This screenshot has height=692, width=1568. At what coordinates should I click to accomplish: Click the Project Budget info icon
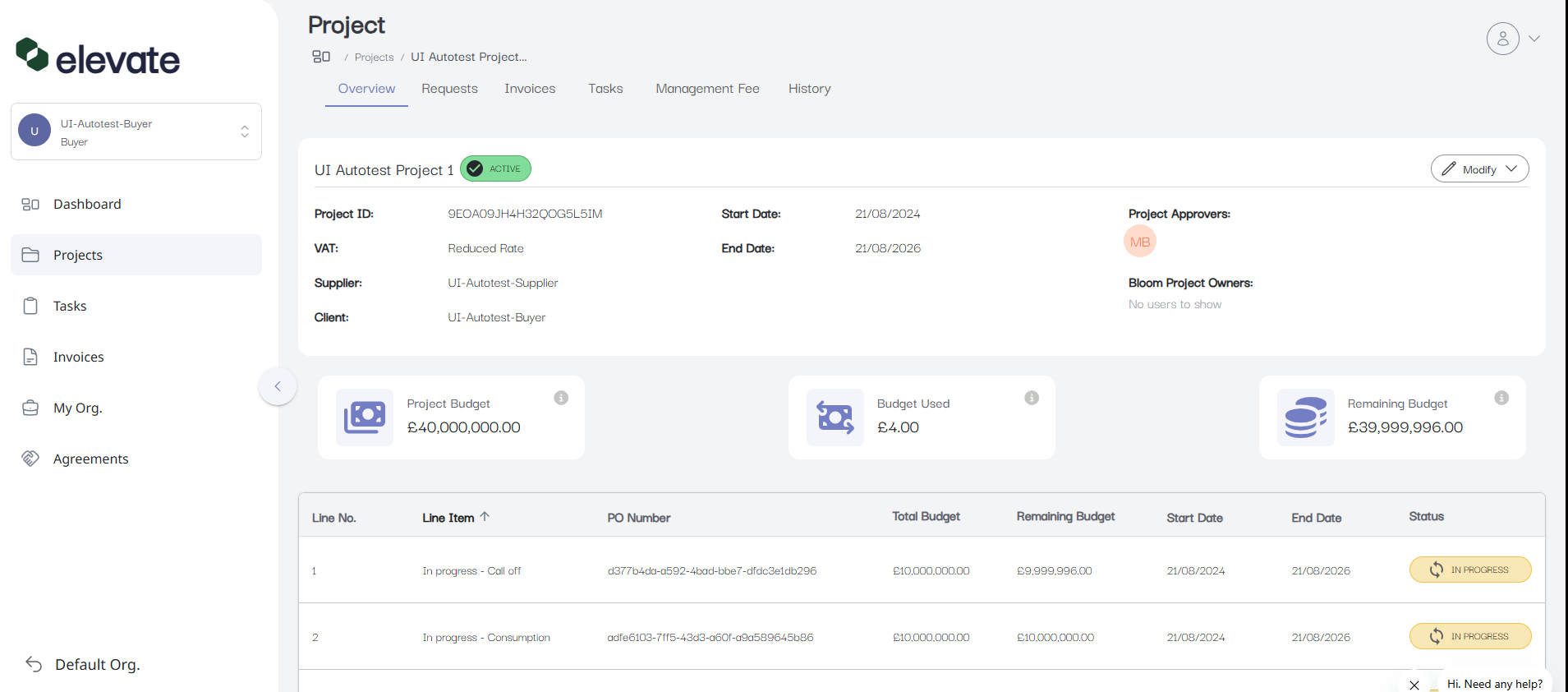click(561, 398)
